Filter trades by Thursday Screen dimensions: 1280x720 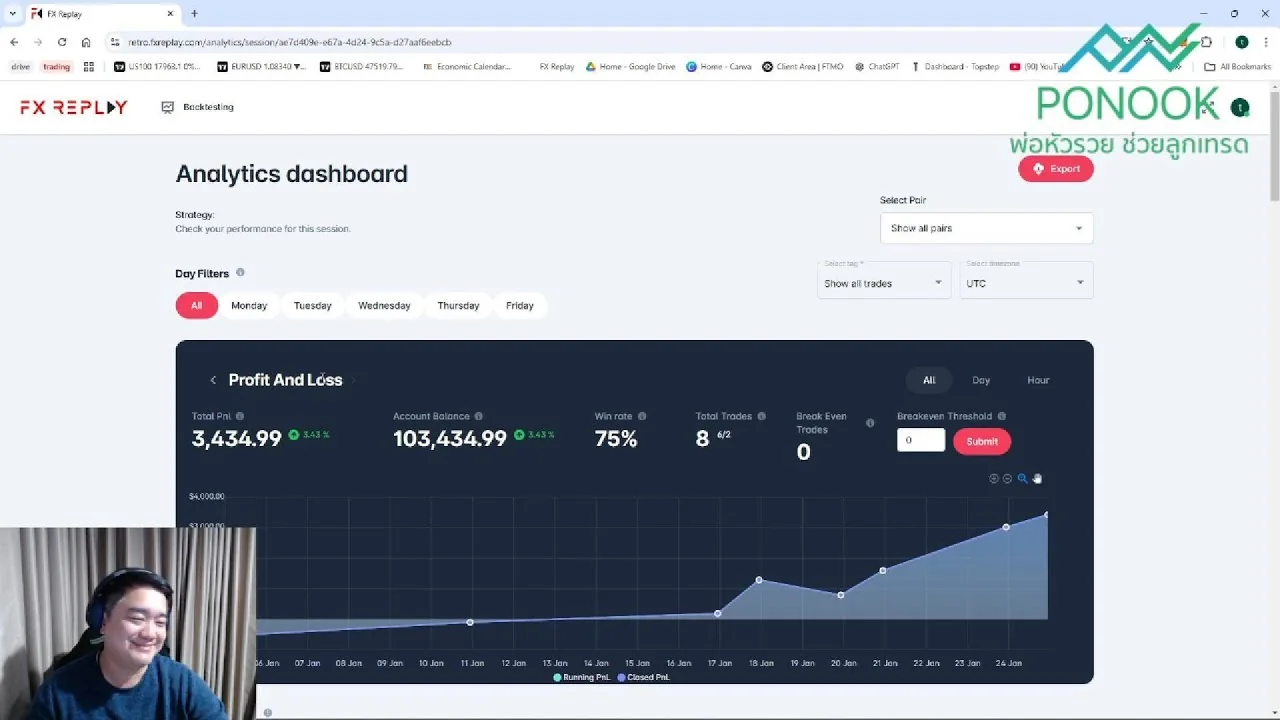[x=458, y=305]
